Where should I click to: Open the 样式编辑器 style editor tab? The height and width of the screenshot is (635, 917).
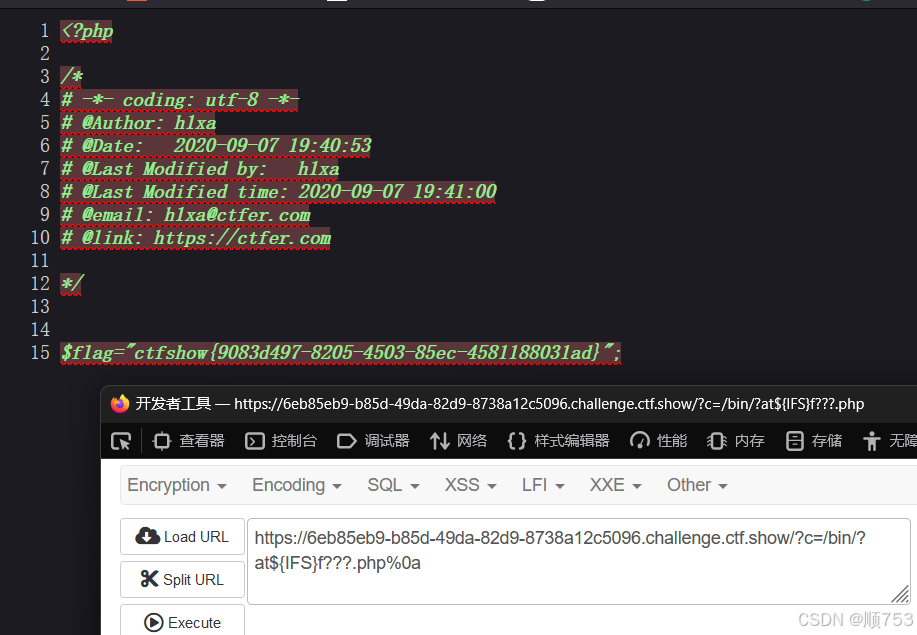[559, 441]
